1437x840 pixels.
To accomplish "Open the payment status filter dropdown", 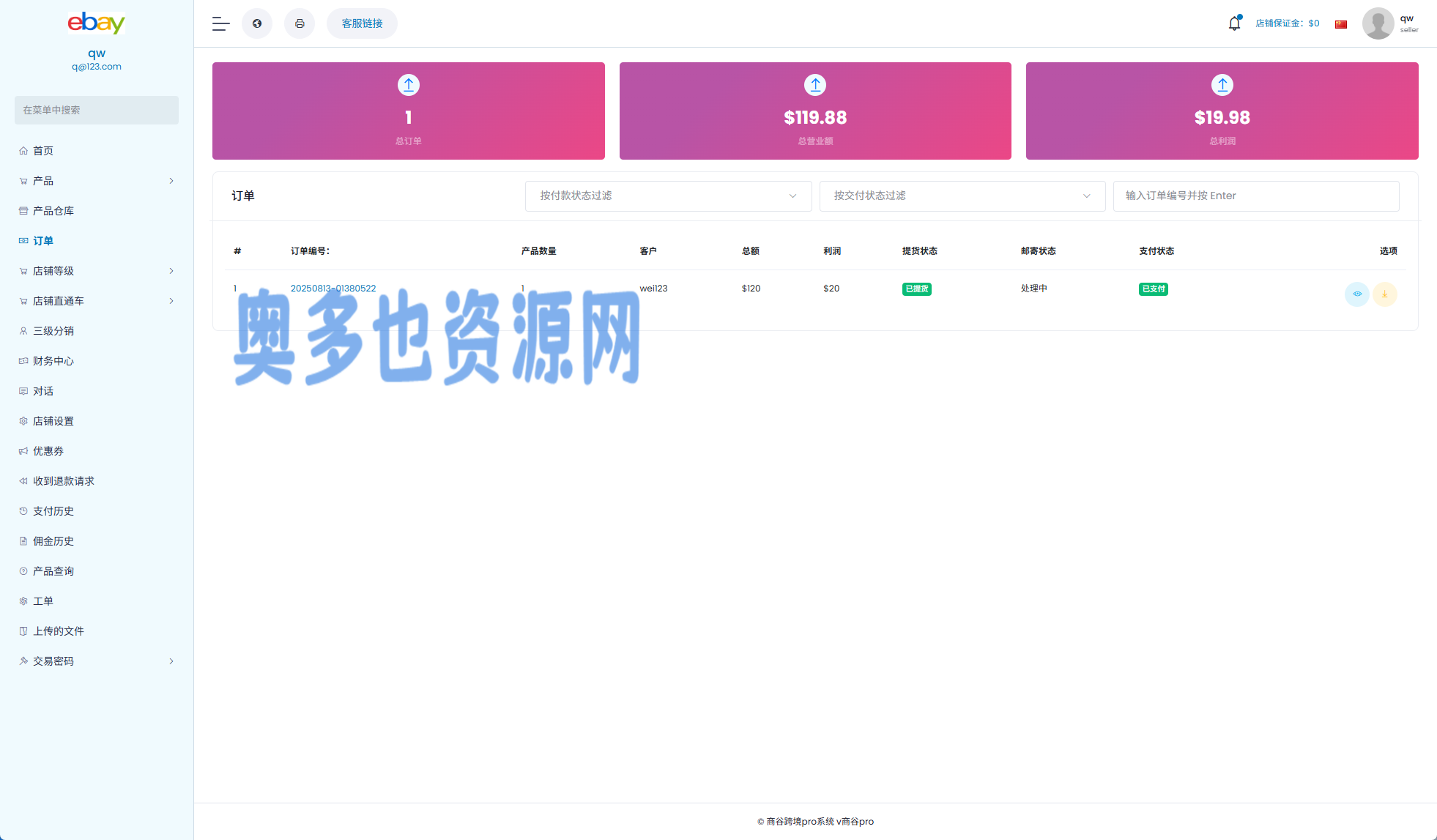I will (668, 196).
